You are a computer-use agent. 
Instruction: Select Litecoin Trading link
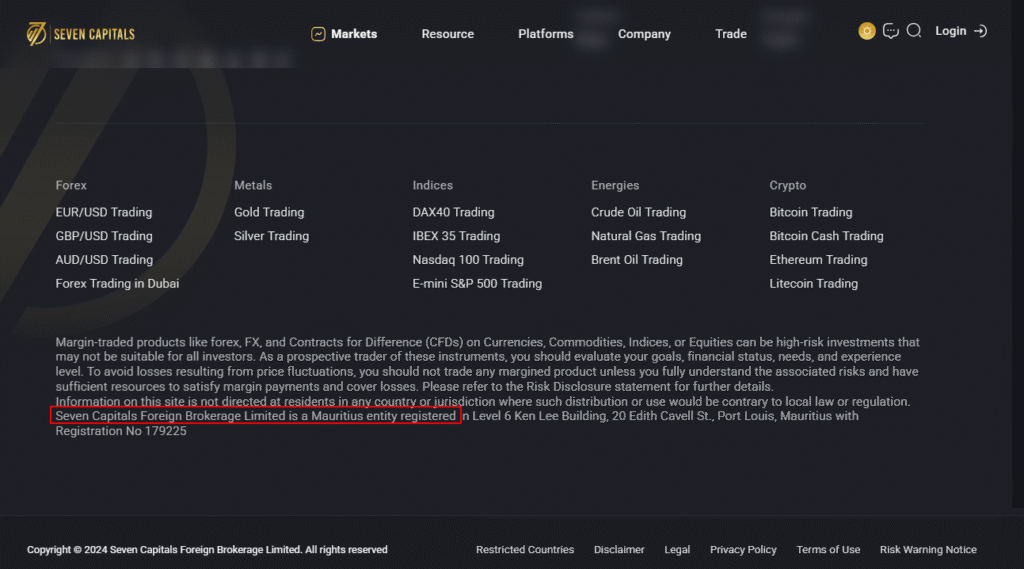pyautogui.click(x=814, y=284)
